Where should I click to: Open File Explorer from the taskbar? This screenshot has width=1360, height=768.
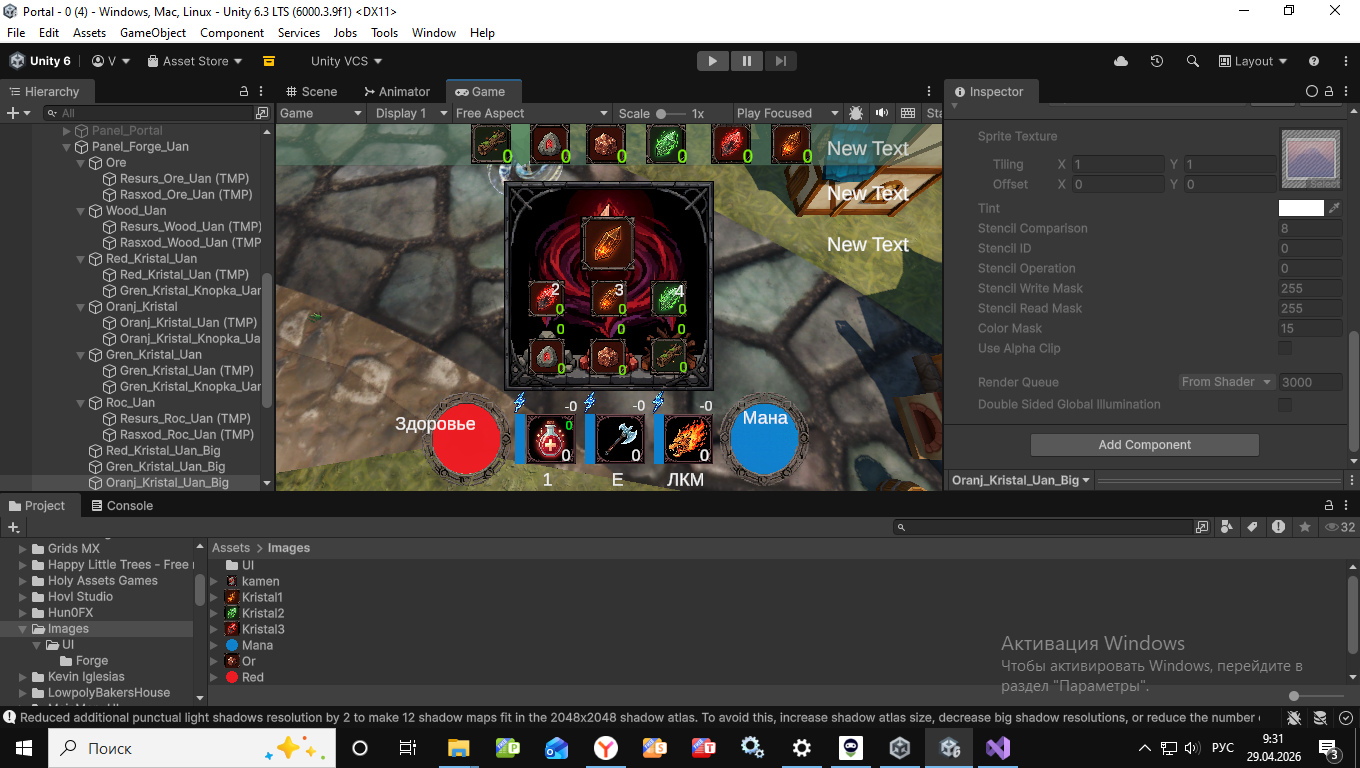[x=459, y=748]
